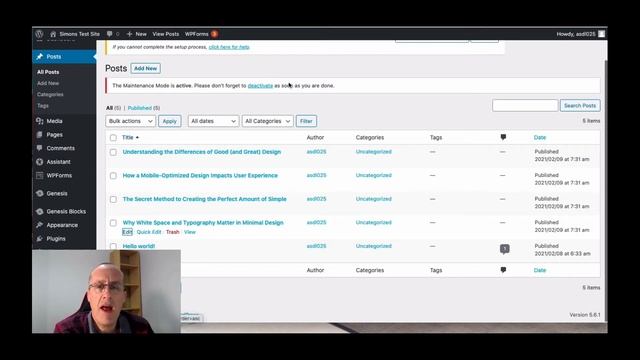Click the deactivate maintenance mode link
Viewport: 640px width, 360px height.
tap(260, 86)
